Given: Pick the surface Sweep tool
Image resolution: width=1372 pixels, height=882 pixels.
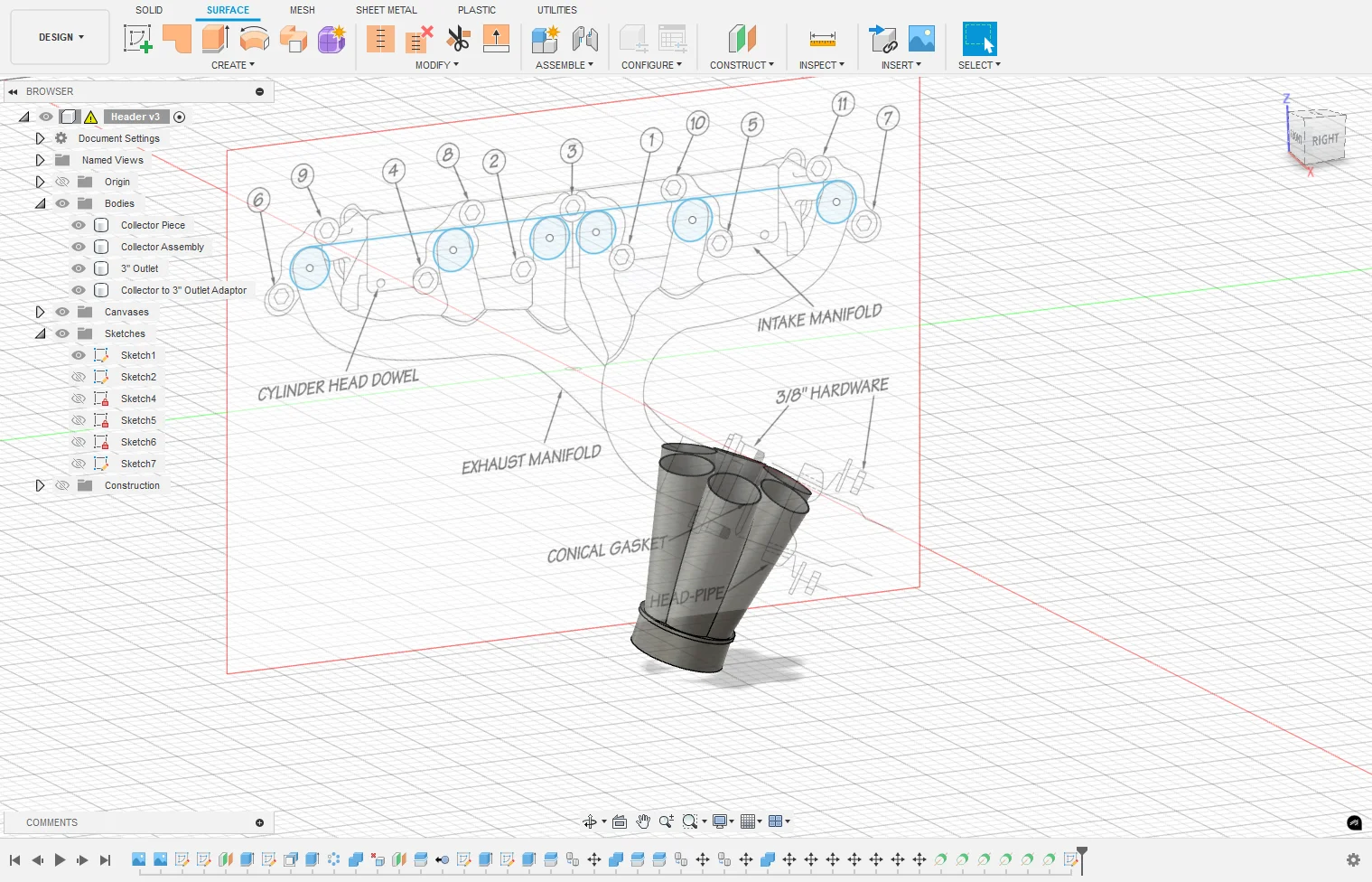Looking at the screenshot, I should [294, 39].
